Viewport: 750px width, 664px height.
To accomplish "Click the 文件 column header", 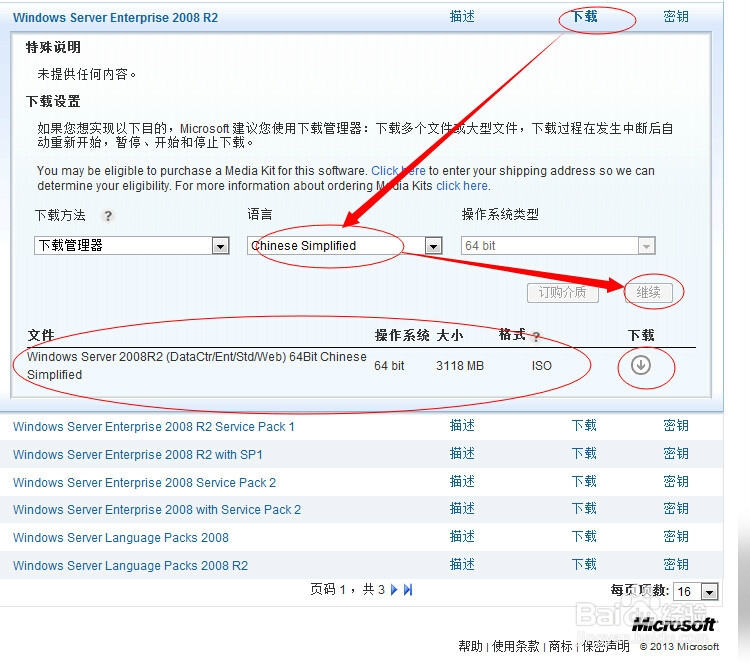I will click(41, 335).
